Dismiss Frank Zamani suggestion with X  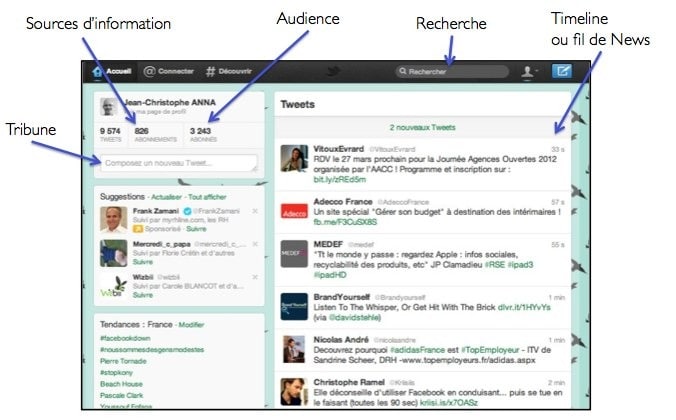point(255,211)
